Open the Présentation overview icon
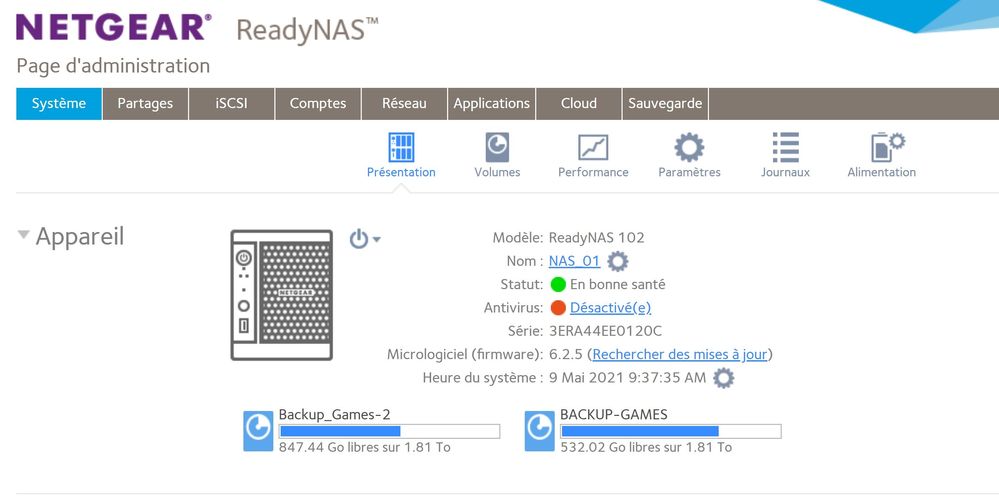This screenshot has width=999, height=502. tap(401, 148)
